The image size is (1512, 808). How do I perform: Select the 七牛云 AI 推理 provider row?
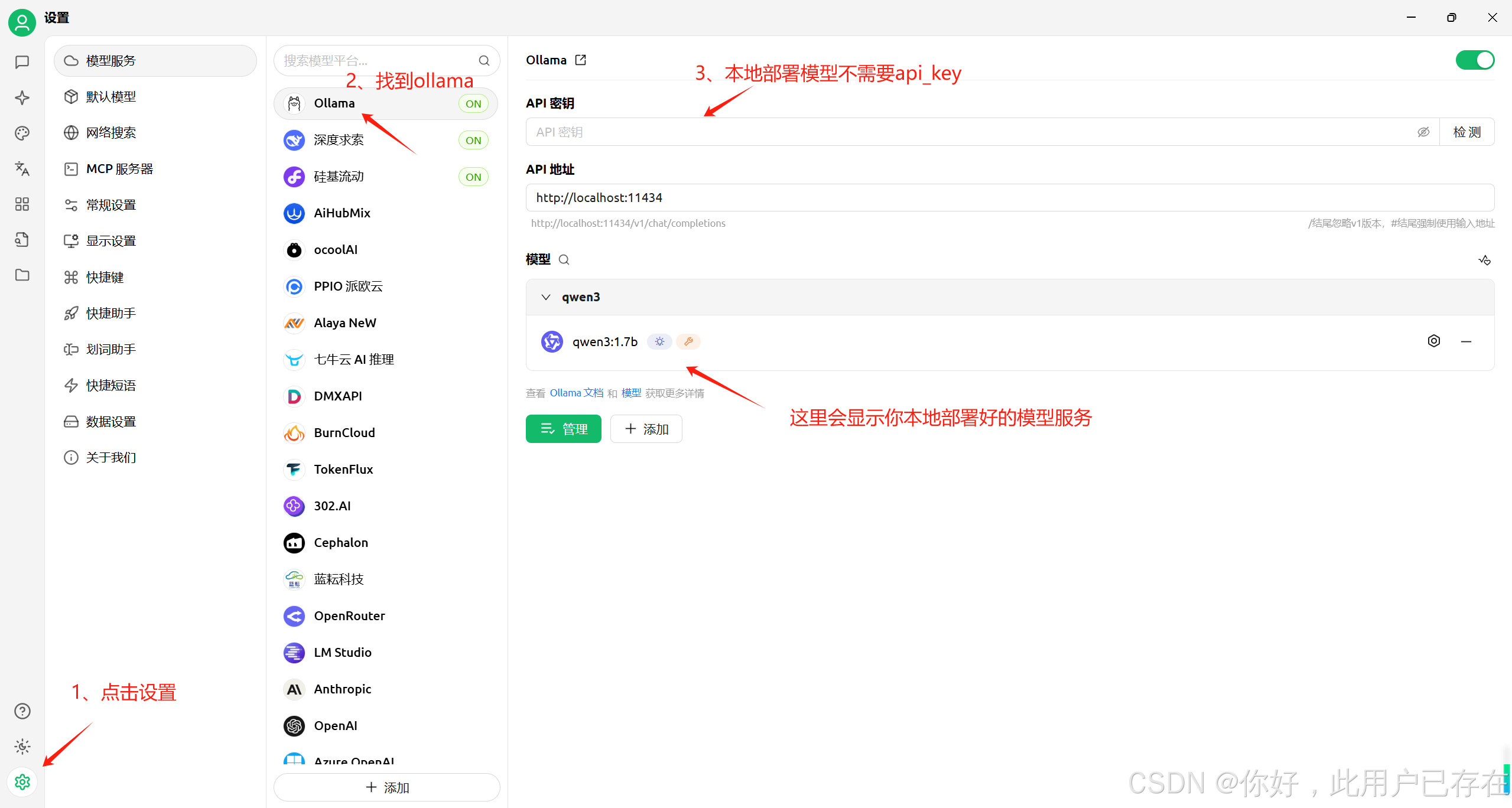pos(386,360)
